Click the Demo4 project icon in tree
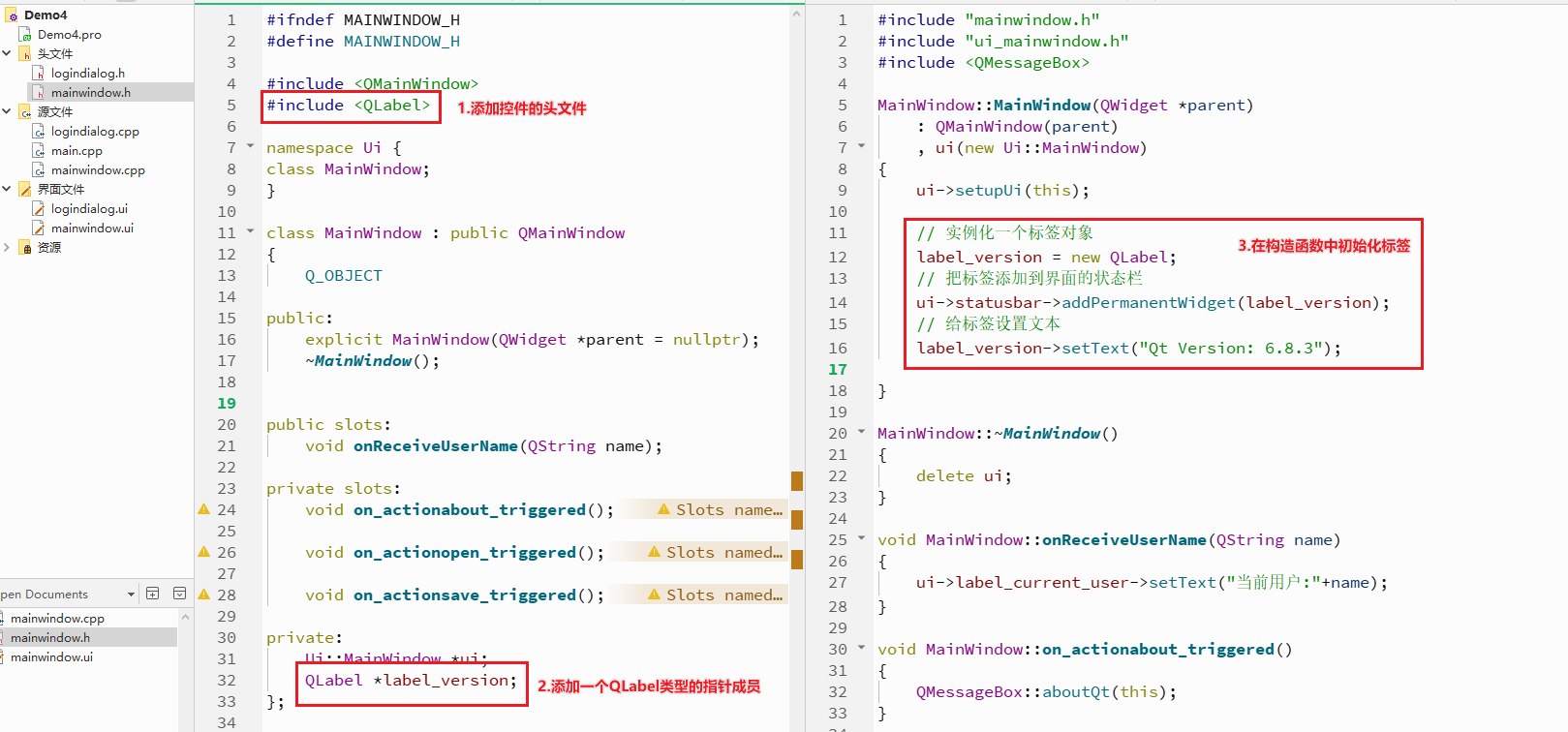 [13, 15]
